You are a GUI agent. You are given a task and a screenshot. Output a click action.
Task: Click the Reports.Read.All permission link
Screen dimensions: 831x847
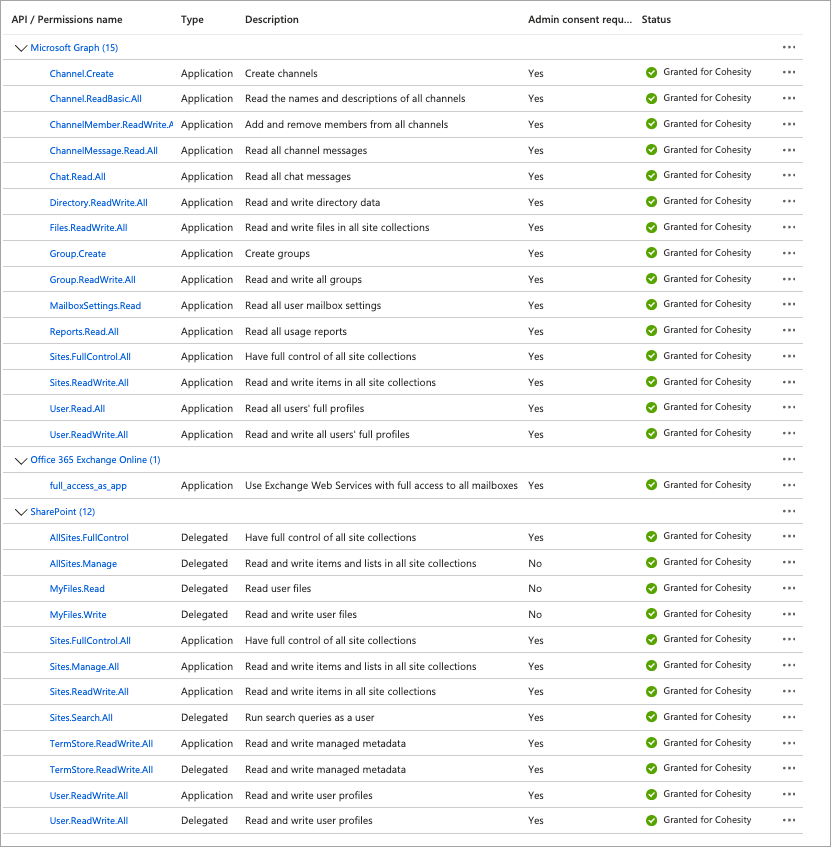click(84, 332)
